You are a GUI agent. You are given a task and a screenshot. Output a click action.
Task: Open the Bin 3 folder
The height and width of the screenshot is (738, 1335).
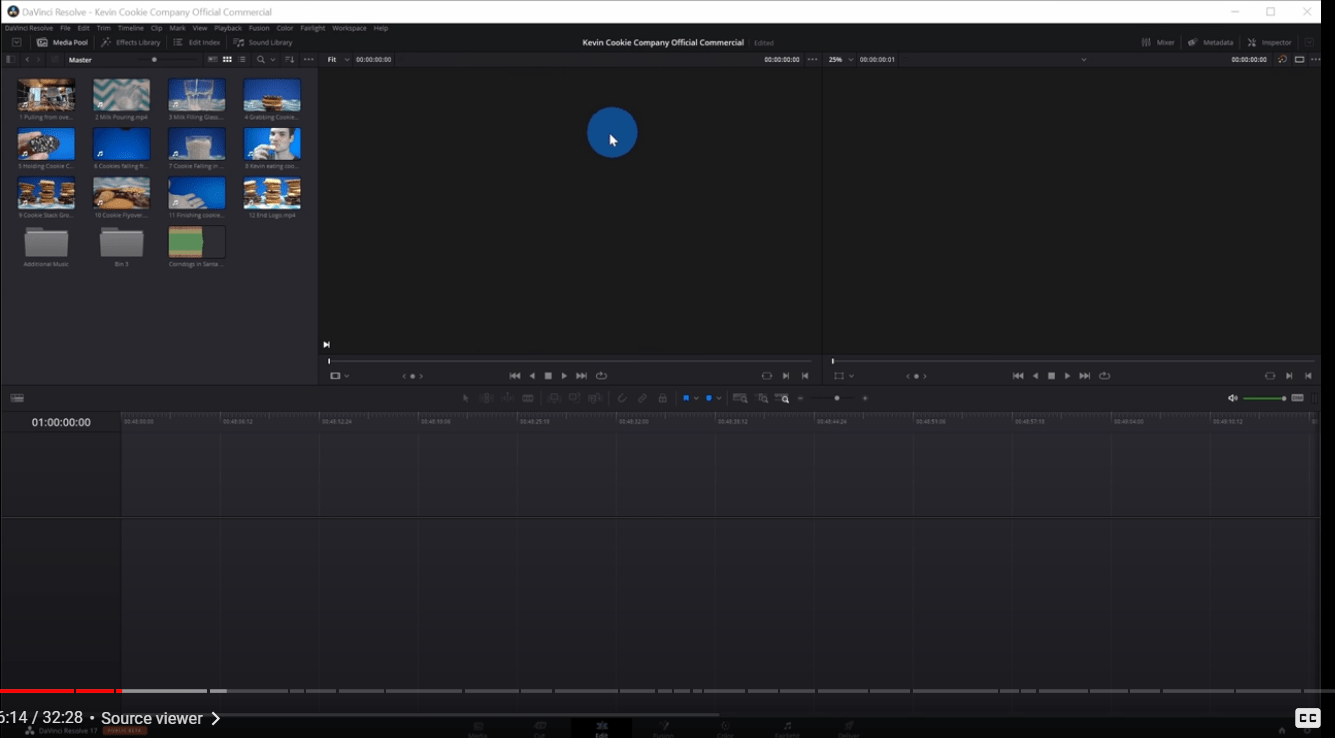tap(121, 242)
